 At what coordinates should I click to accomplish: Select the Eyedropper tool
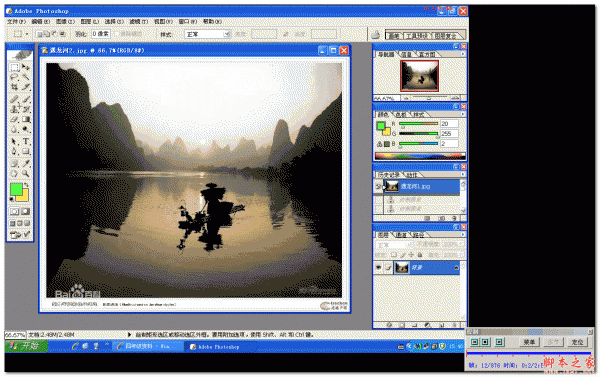coord(26,163)
